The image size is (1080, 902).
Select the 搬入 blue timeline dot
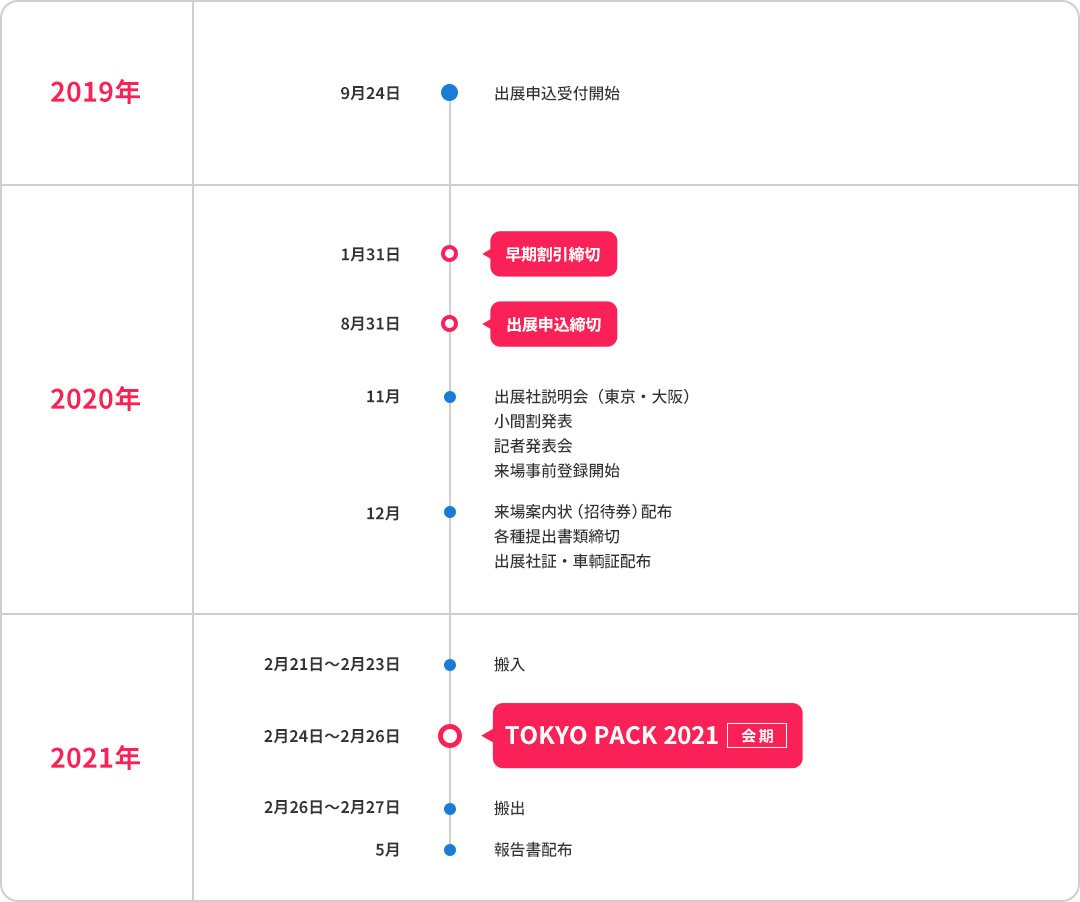tap(450, 664)
